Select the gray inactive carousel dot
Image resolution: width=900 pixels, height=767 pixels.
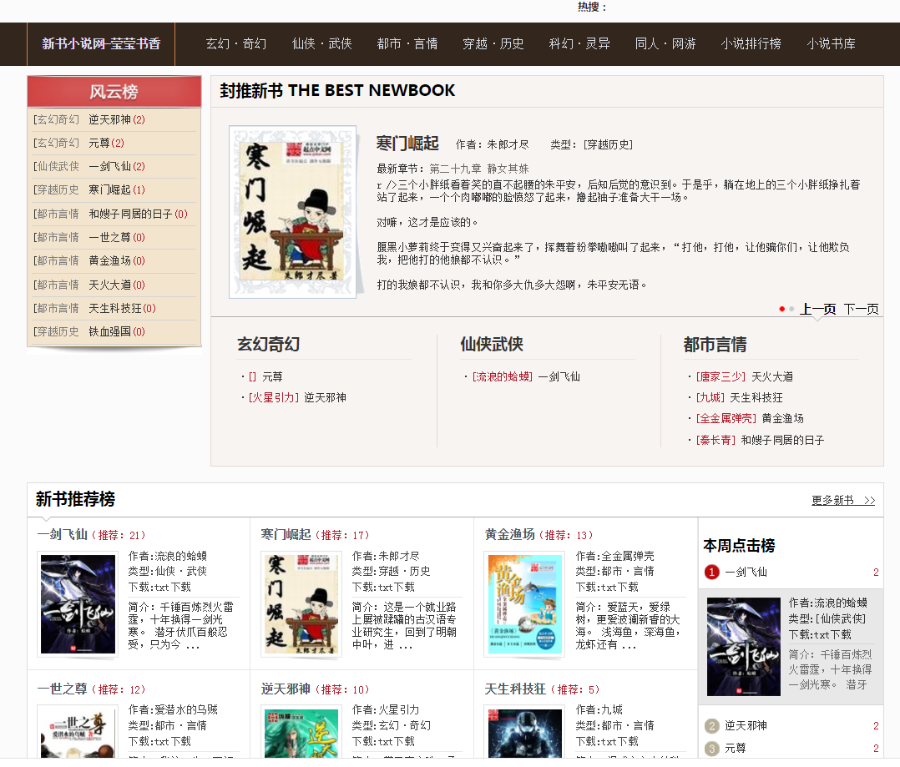click(791, 309)
